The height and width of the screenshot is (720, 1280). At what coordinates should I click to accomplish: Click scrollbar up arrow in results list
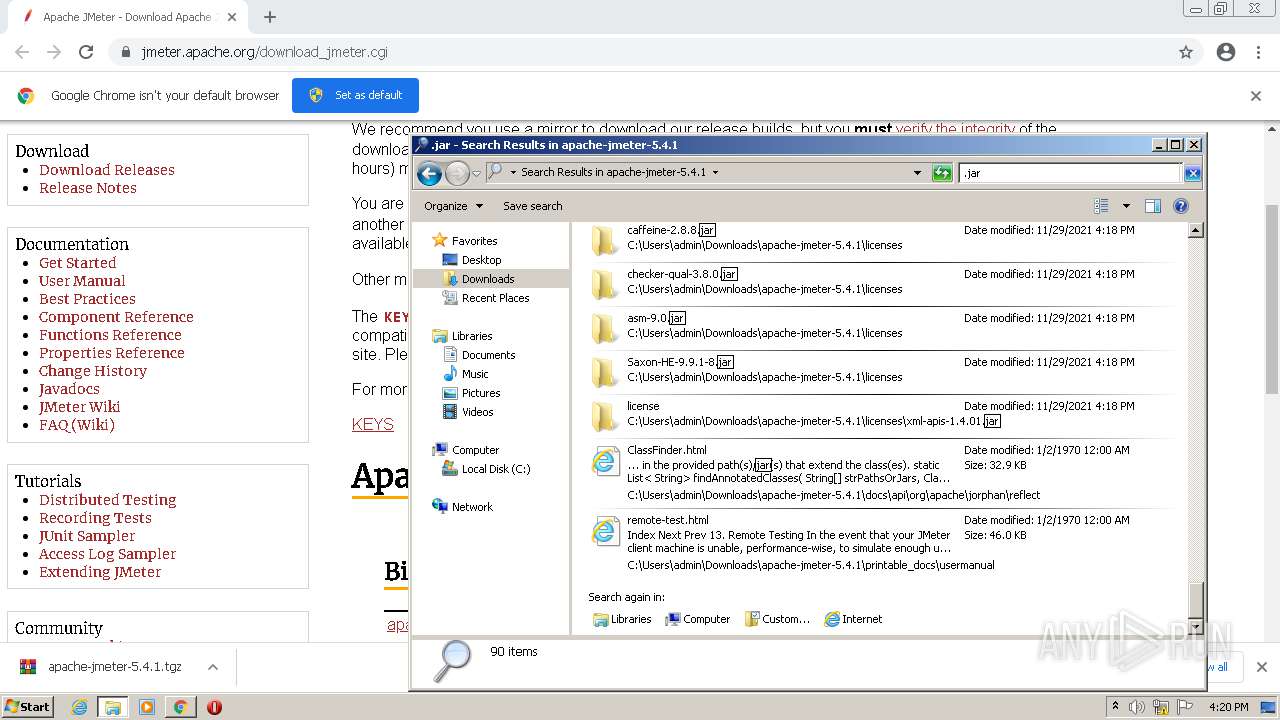tap(1195, 230)
